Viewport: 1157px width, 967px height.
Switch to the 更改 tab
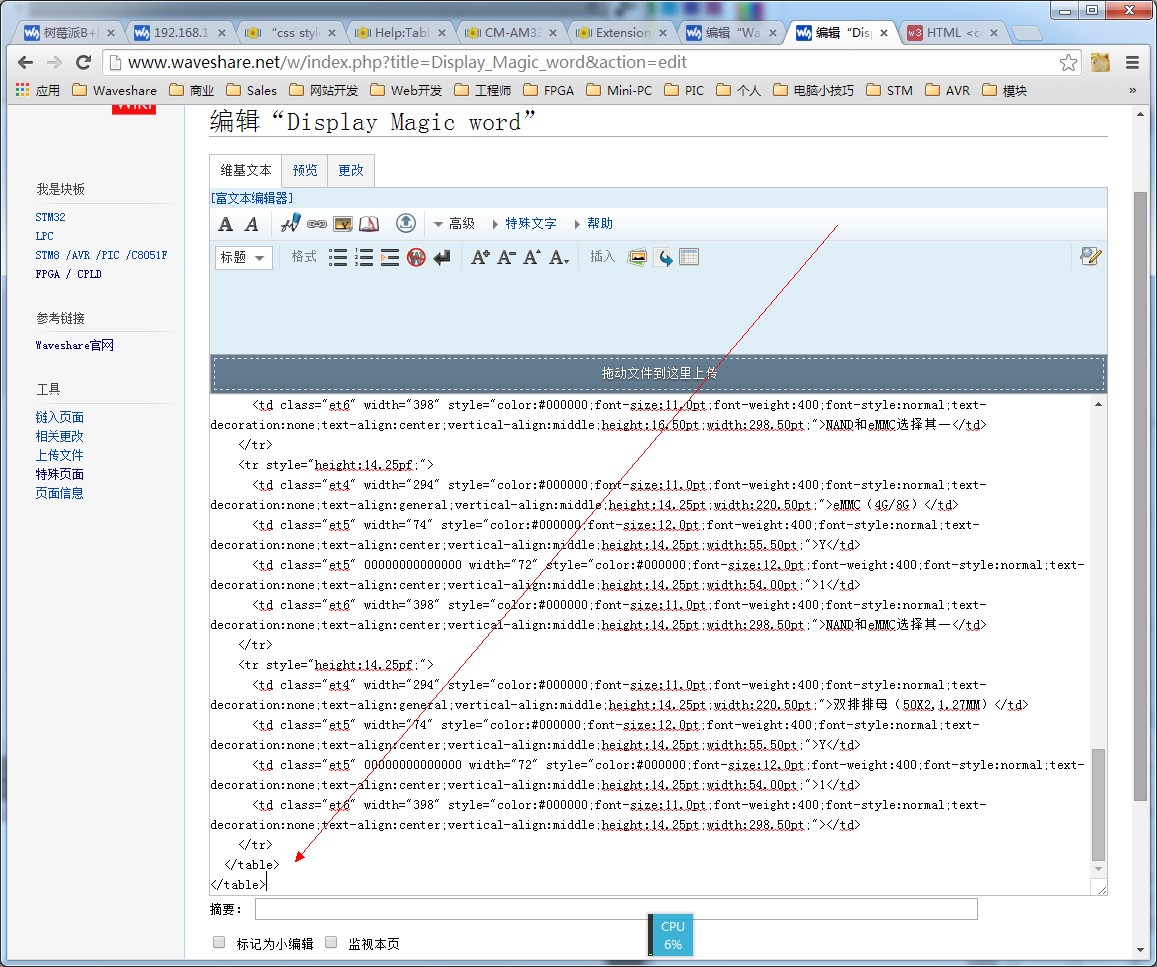click(x=351, y=170)
